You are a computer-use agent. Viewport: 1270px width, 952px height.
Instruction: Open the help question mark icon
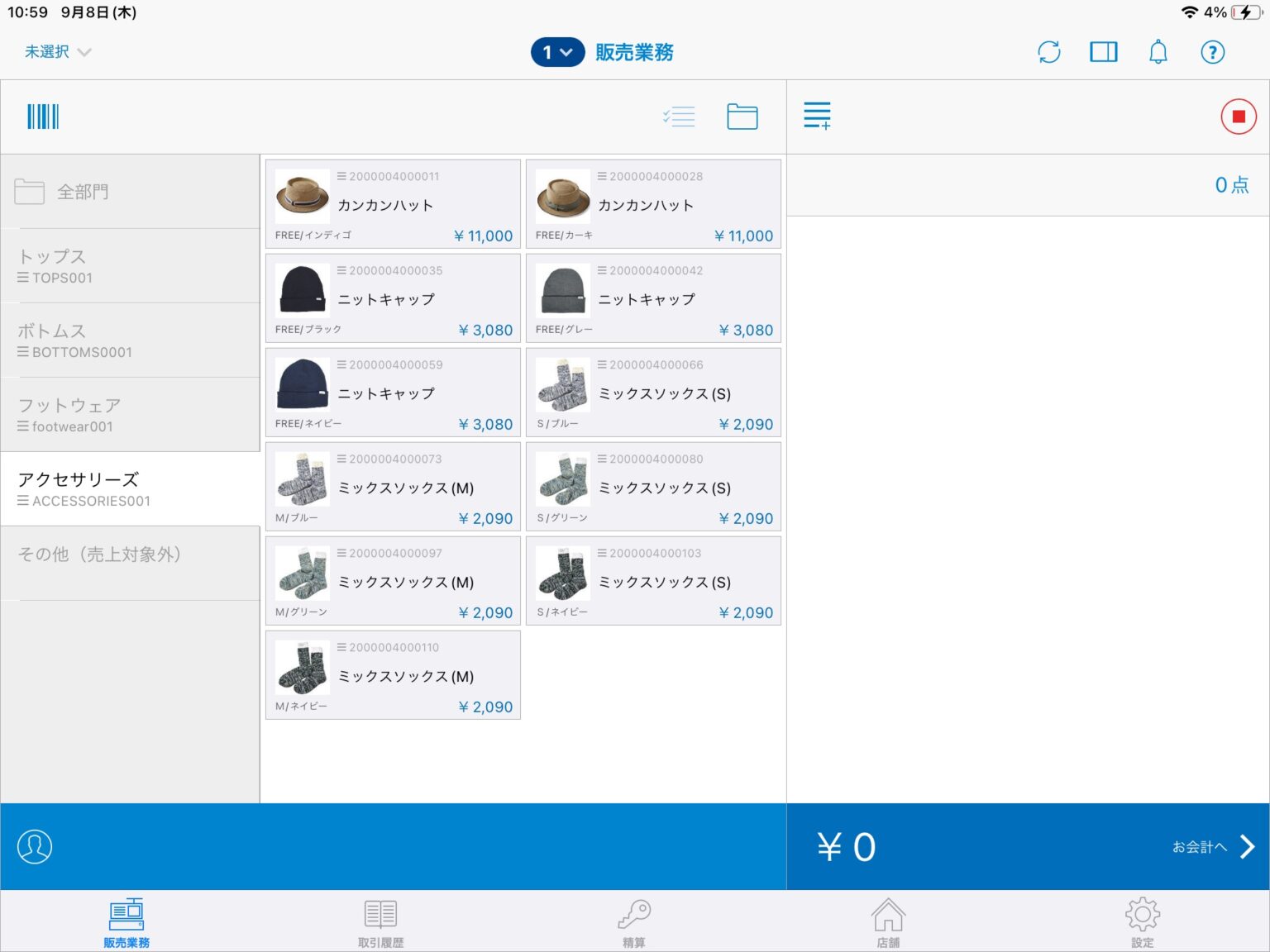1212,52
